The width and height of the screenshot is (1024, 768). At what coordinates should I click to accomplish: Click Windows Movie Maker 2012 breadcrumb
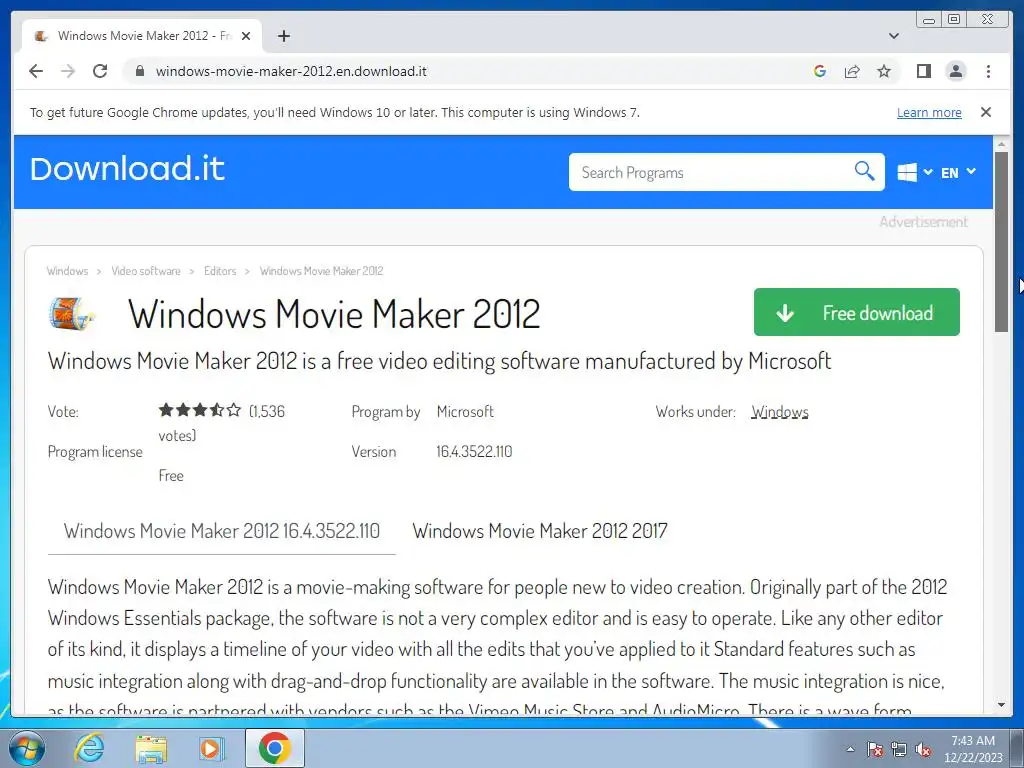tap(321, 271)
